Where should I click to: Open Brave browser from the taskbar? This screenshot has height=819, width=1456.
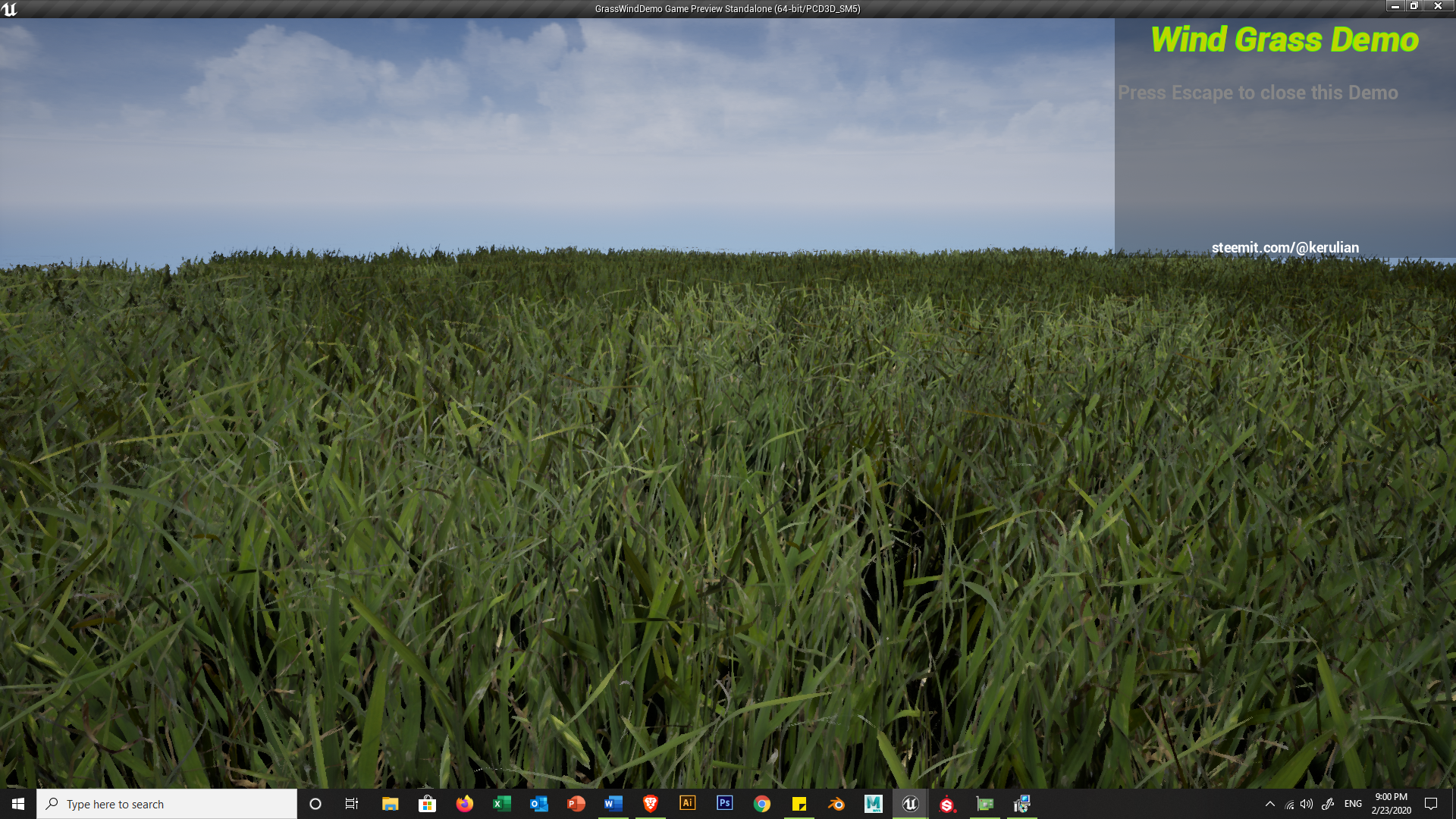click(x=650, y=804)
